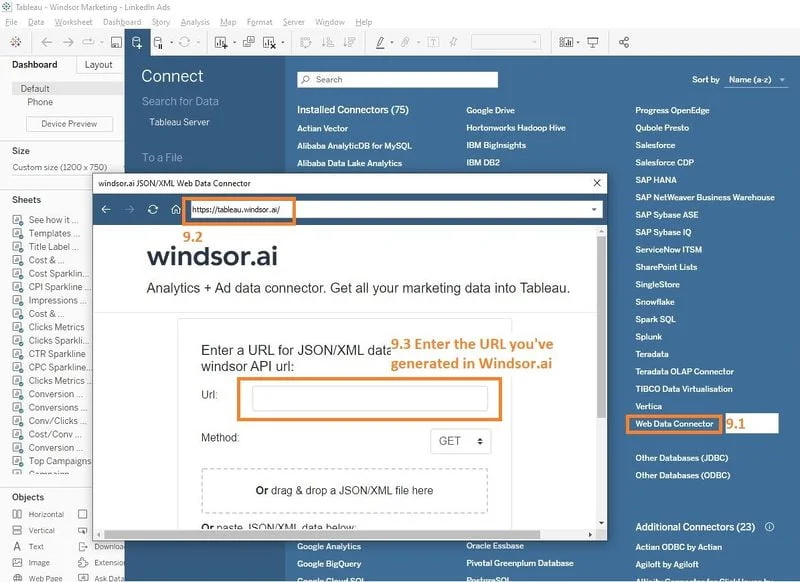Click the Clear Sheet icon
This screenshot has width=800, height=582.
click(x=269, y=42)
